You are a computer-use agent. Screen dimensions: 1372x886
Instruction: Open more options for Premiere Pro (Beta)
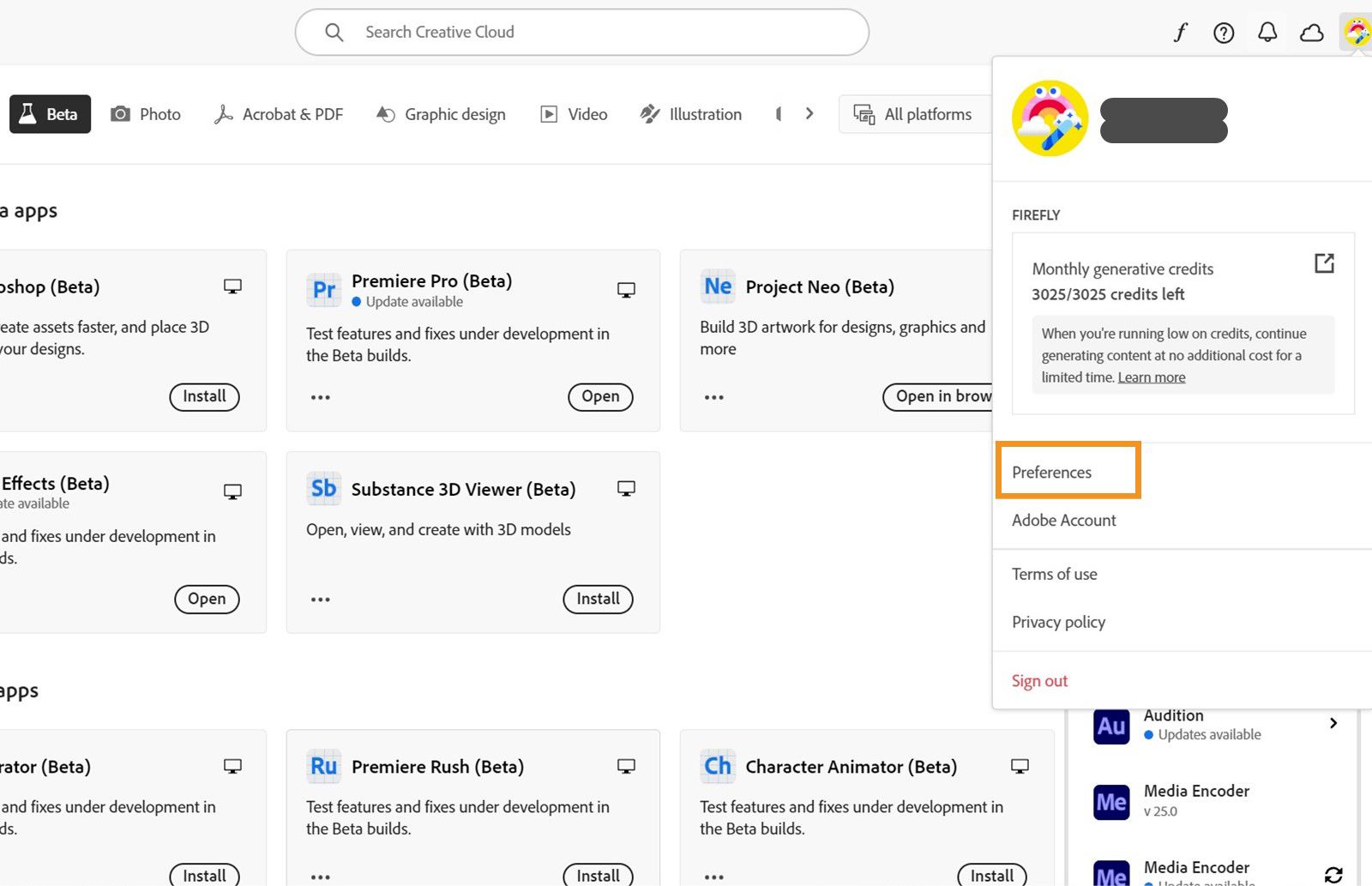(x=321, y=397)
